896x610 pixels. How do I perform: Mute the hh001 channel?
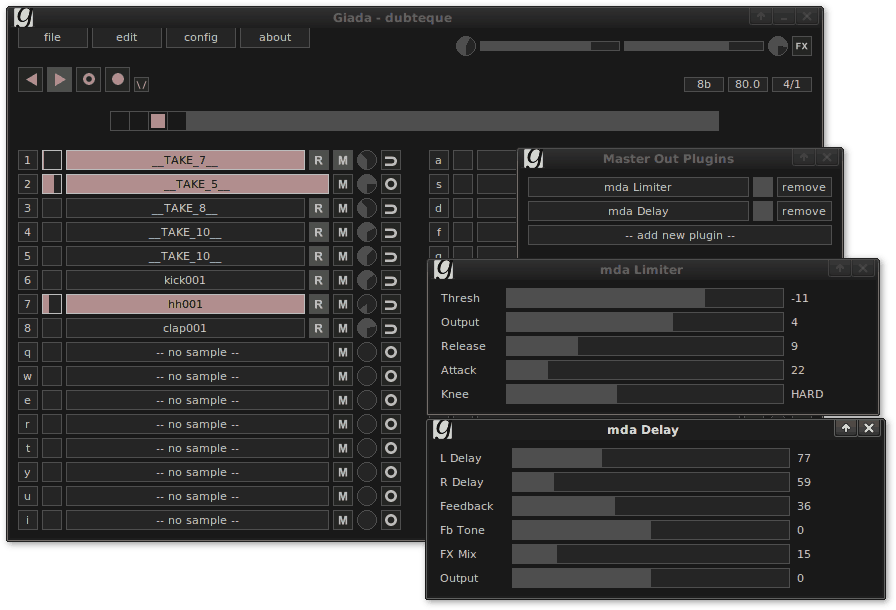click(x=343, y=304)
